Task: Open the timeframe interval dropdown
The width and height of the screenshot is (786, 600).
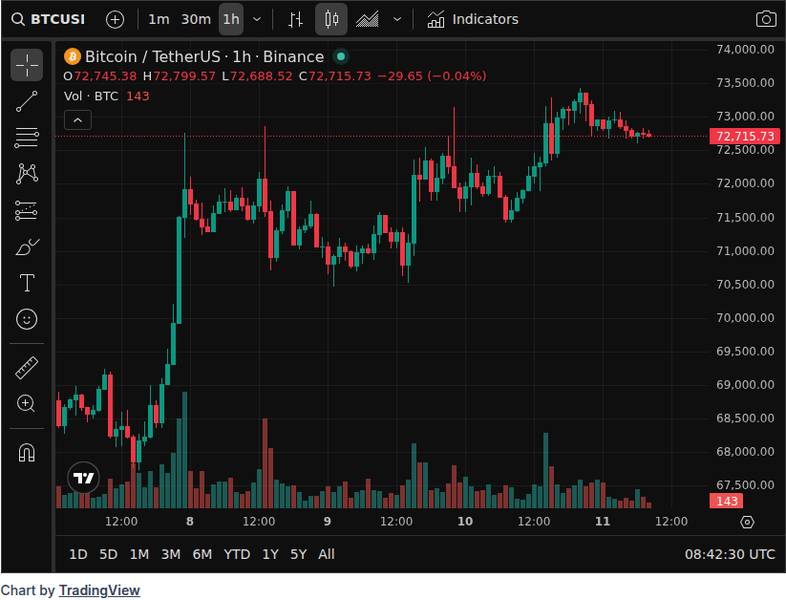Action: (x=257, y=20)
